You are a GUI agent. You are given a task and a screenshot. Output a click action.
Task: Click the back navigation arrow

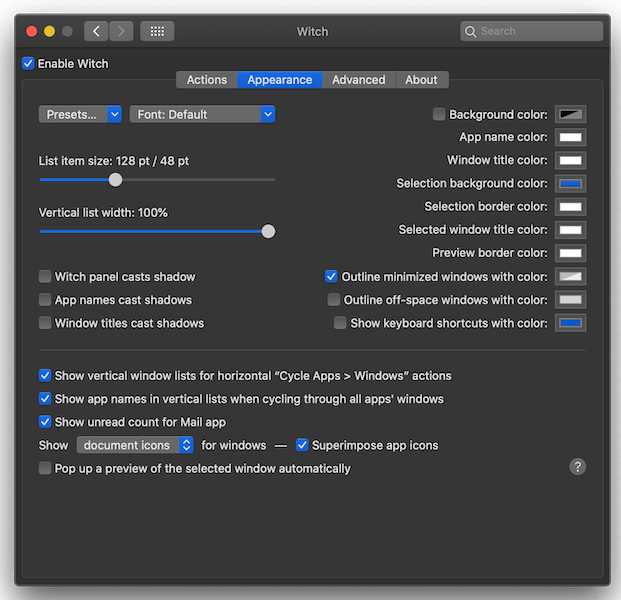tap(96, 31)
